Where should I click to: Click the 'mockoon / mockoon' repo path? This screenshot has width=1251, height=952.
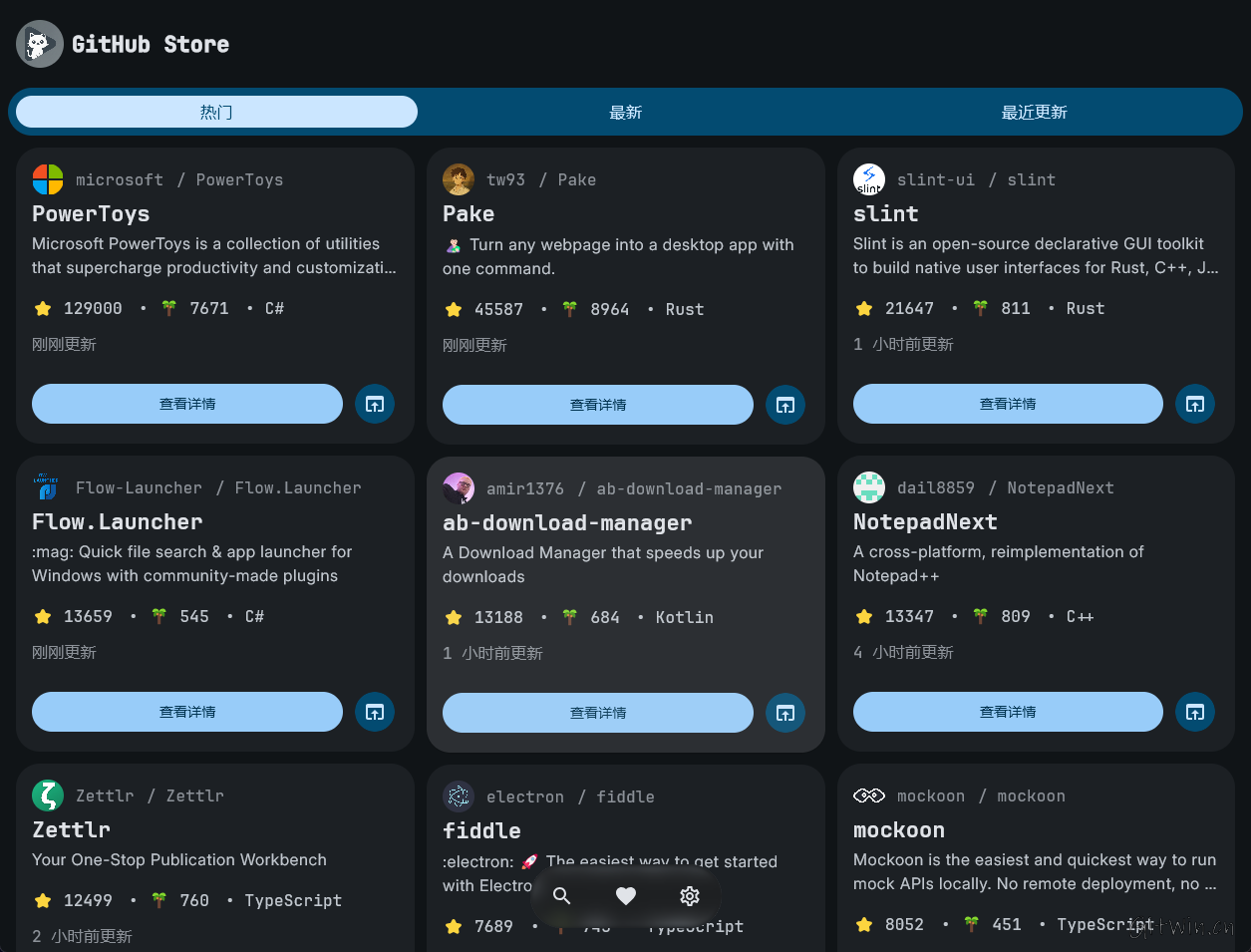(x=981, y=795)
